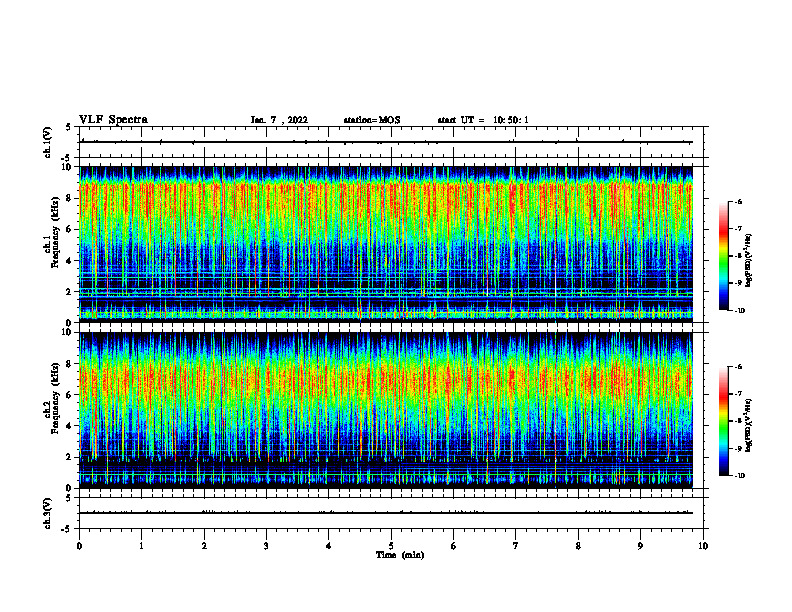Click the ch.2 "Frequency (kHz)" axis label
This screenshot has width=792, height=612.
[56, 398]
